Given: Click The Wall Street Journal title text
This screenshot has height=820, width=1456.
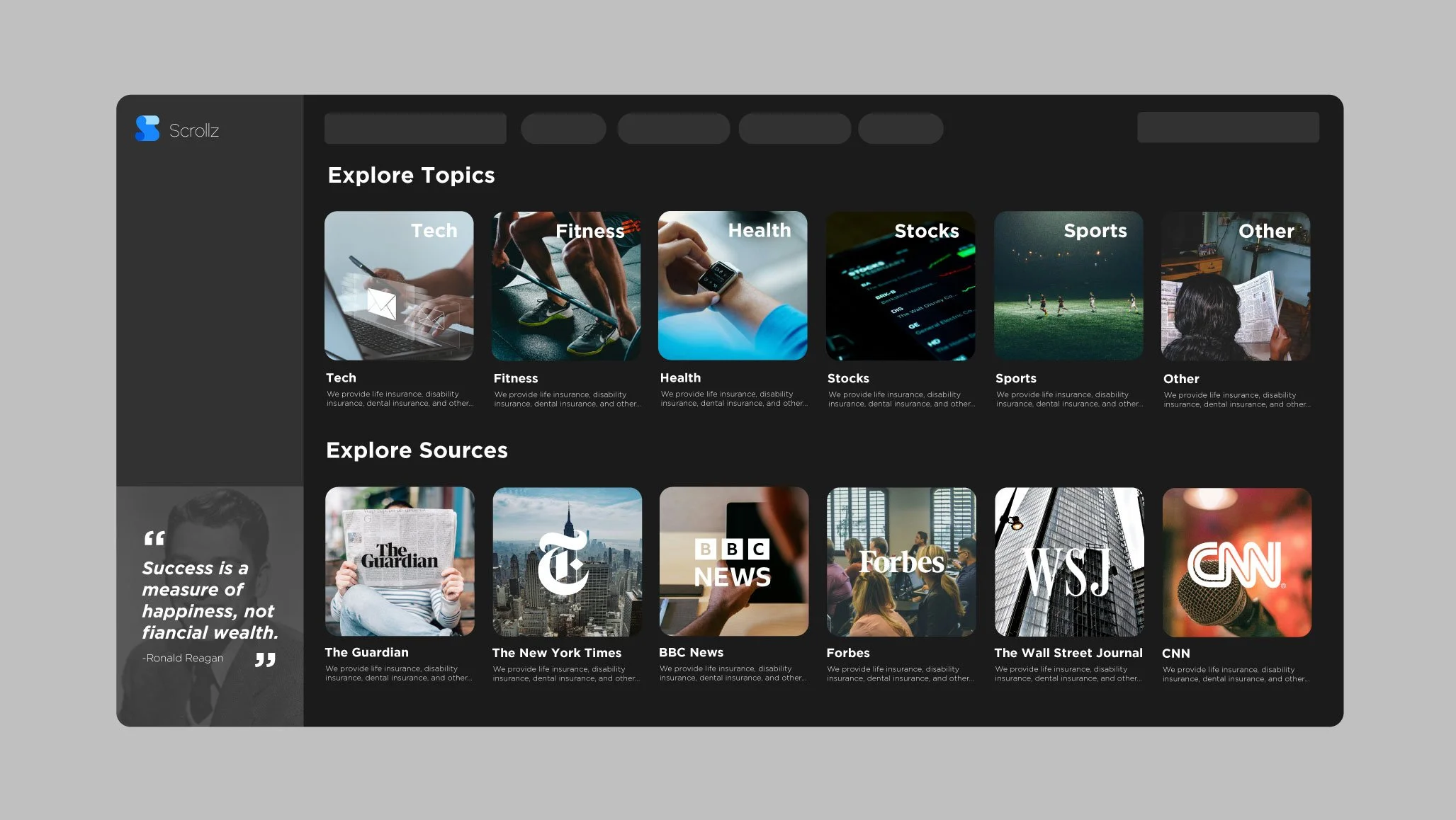Looking at the screenshot, I should coord(1068,653).
